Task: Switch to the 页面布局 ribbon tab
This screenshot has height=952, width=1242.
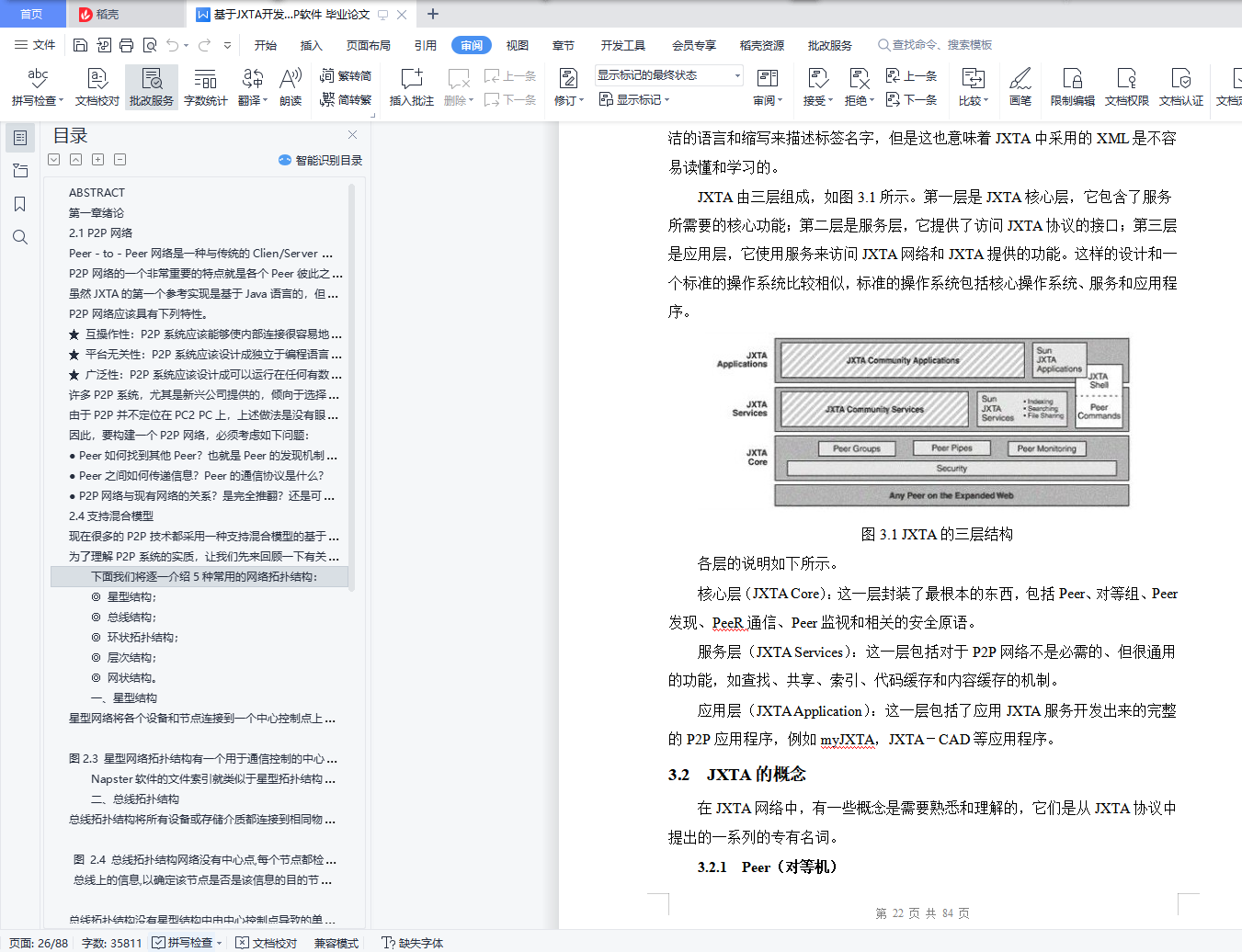Action: (x=369, y=45)
